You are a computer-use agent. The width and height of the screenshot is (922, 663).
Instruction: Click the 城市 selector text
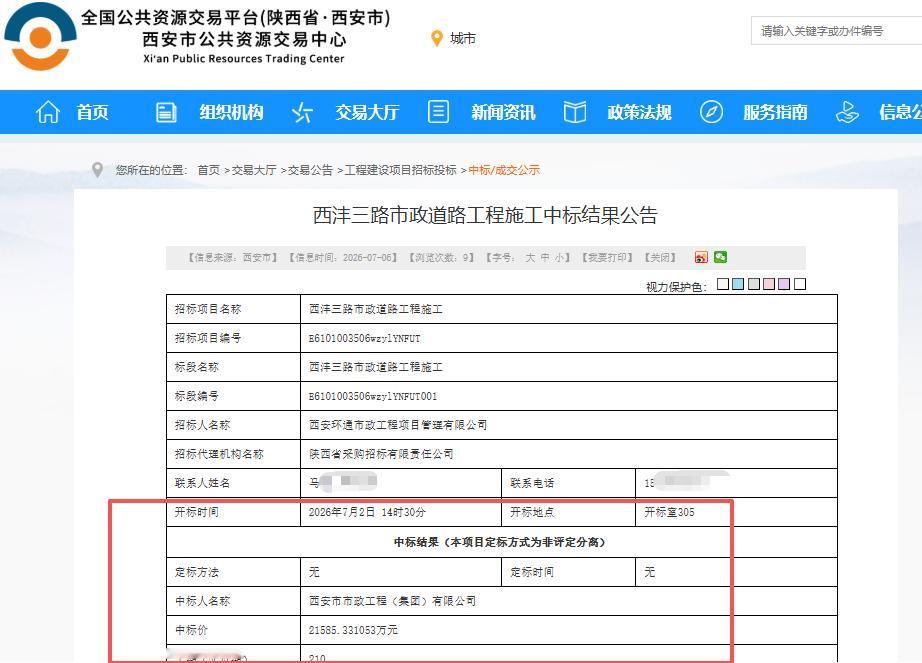pyautogui.click(x=463, y=38)
